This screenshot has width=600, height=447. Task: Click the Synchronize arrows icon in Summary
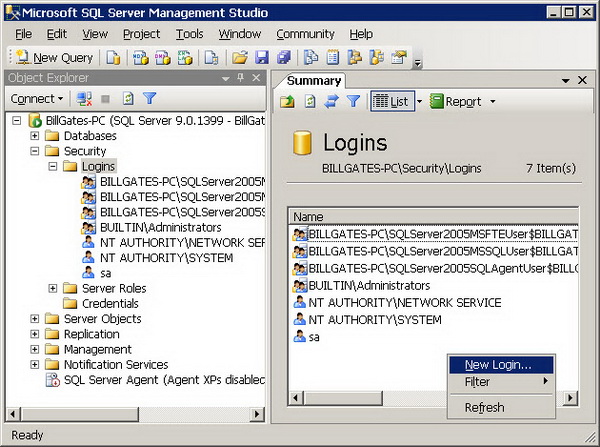(x=331, y=102)
